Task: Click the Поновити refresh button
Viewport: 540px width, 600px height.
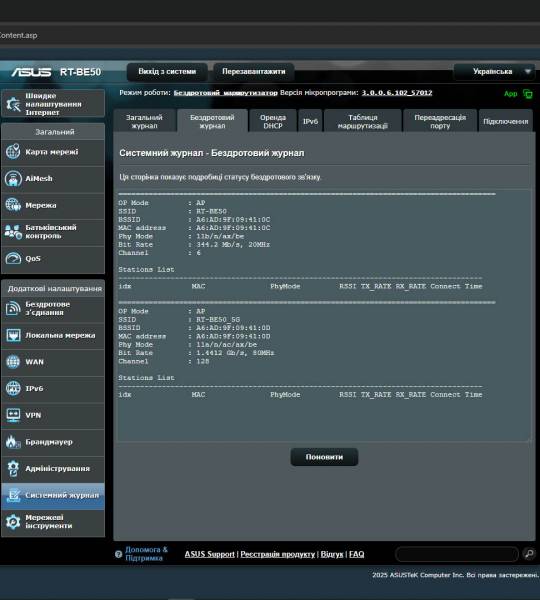Action: click(324, 457)
